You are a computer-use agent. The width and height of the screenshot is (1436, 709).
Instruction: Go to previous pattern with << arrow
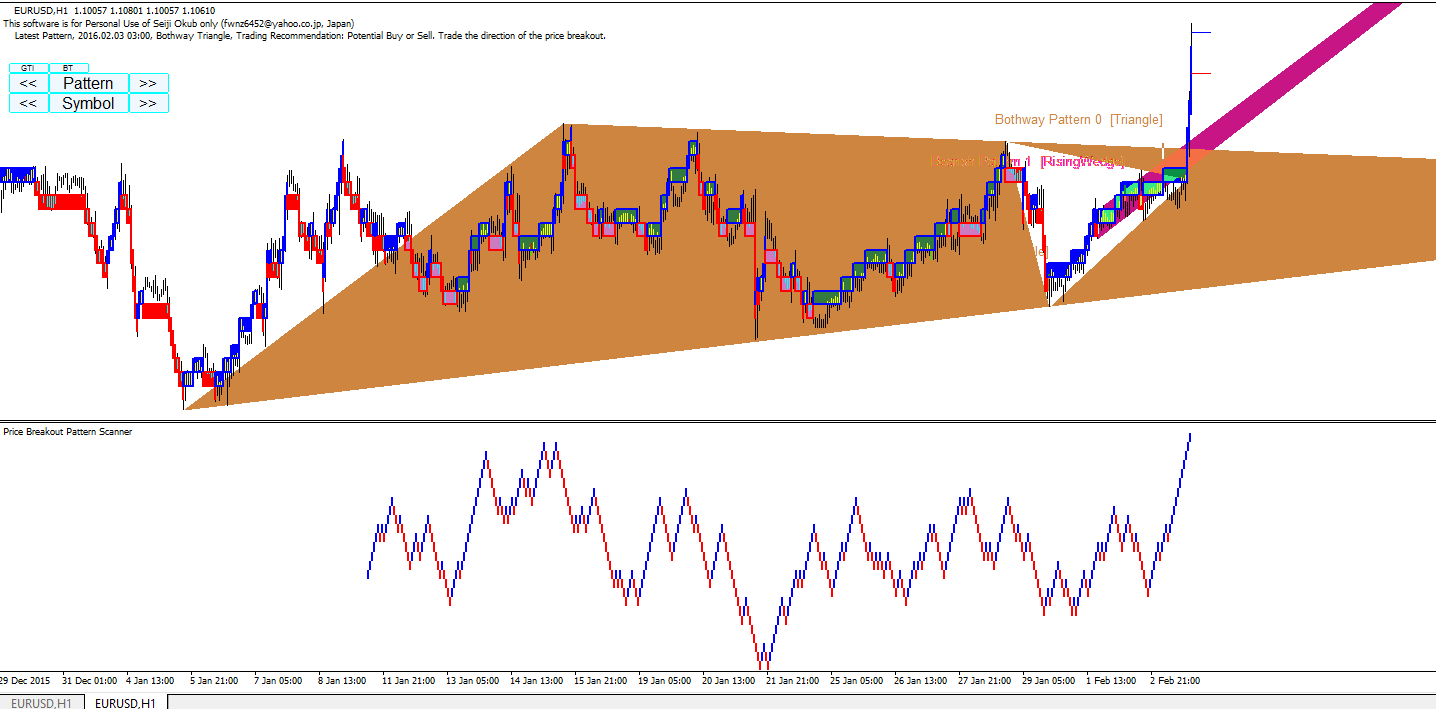[28, 83]
